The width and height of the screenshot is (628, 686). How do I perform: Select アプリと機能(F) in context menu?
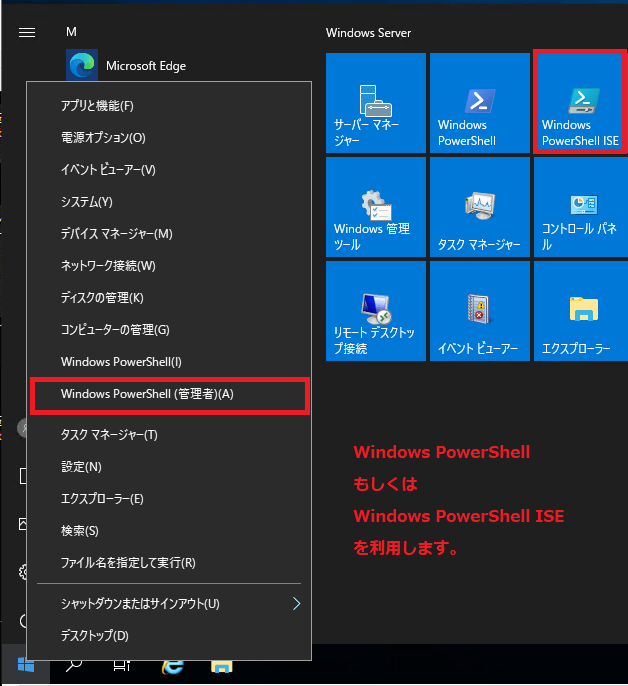(x=169, y=106)
